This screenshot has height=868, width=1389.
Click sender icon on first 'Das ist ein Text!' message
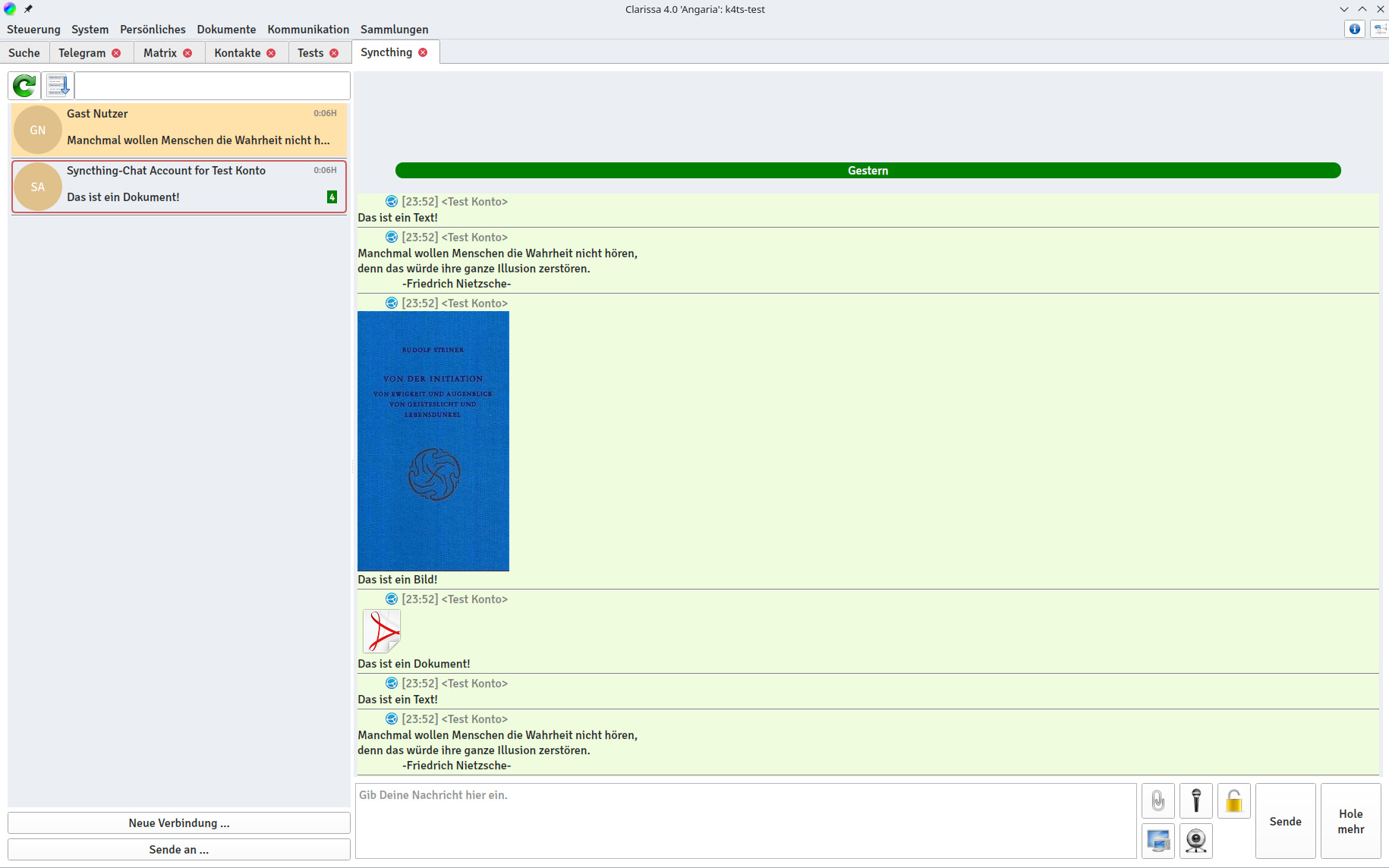pyautogui.click(x=392, y=201)
